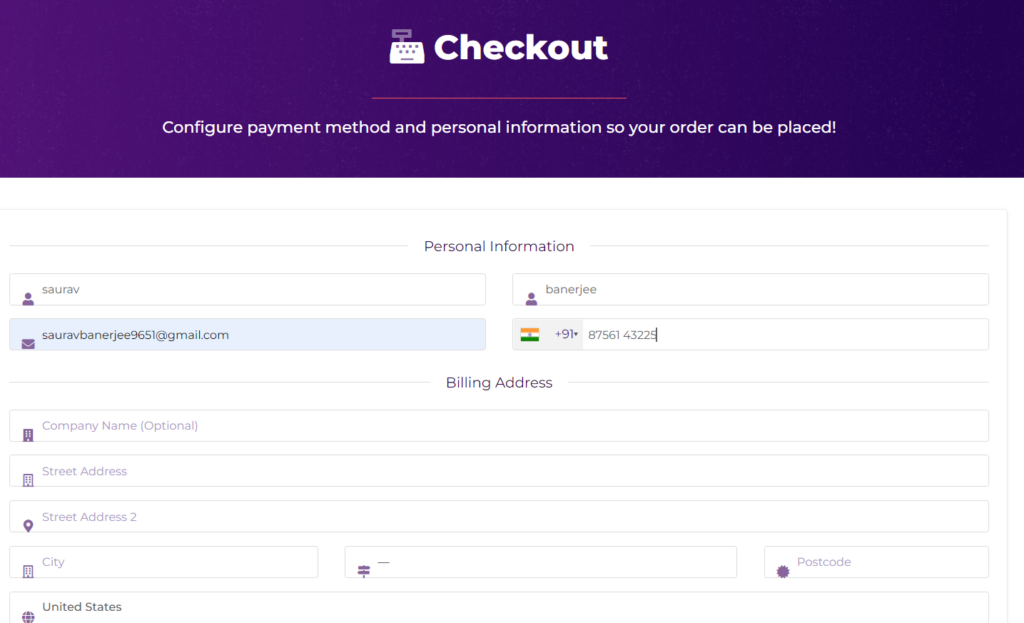The image size is (1024, 623).
Task: Click the person icon in last name field
Action: 531,298
